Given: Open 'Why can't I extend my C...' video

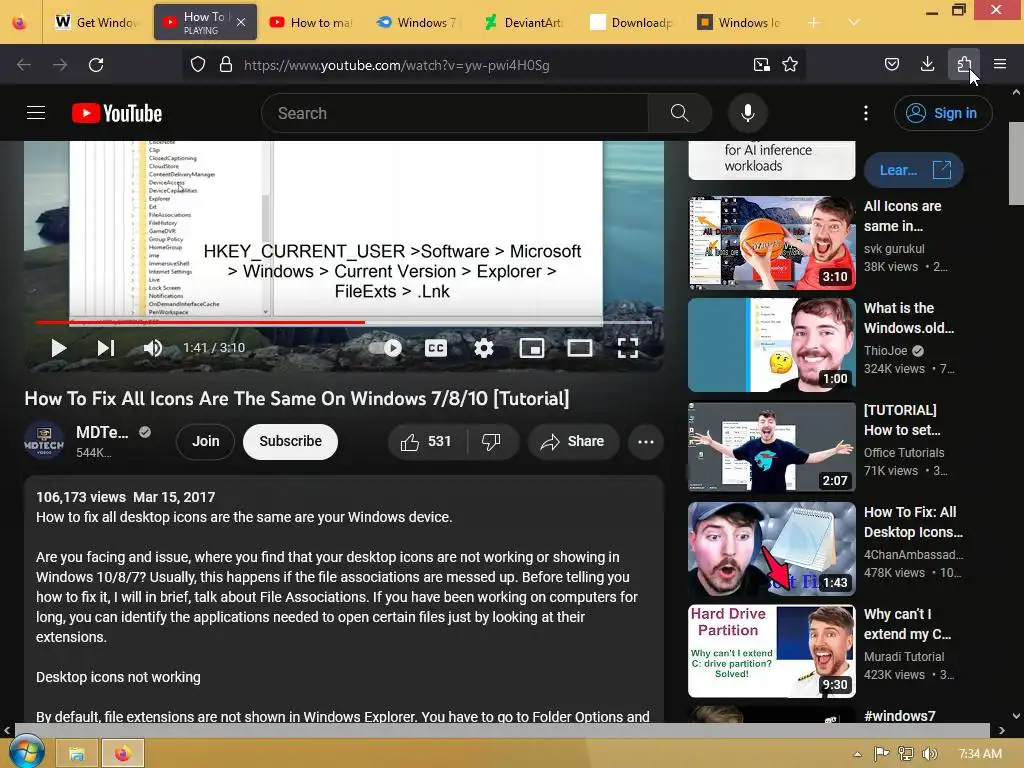Looking at the screenshot, I should pyautogui.click(x=908, y=624).
